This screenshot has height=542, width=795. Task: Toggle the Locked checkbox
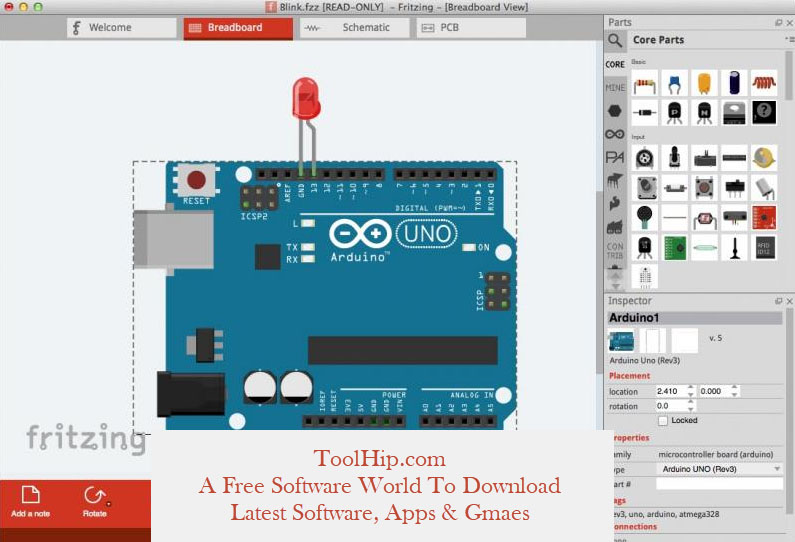(663, 421)
